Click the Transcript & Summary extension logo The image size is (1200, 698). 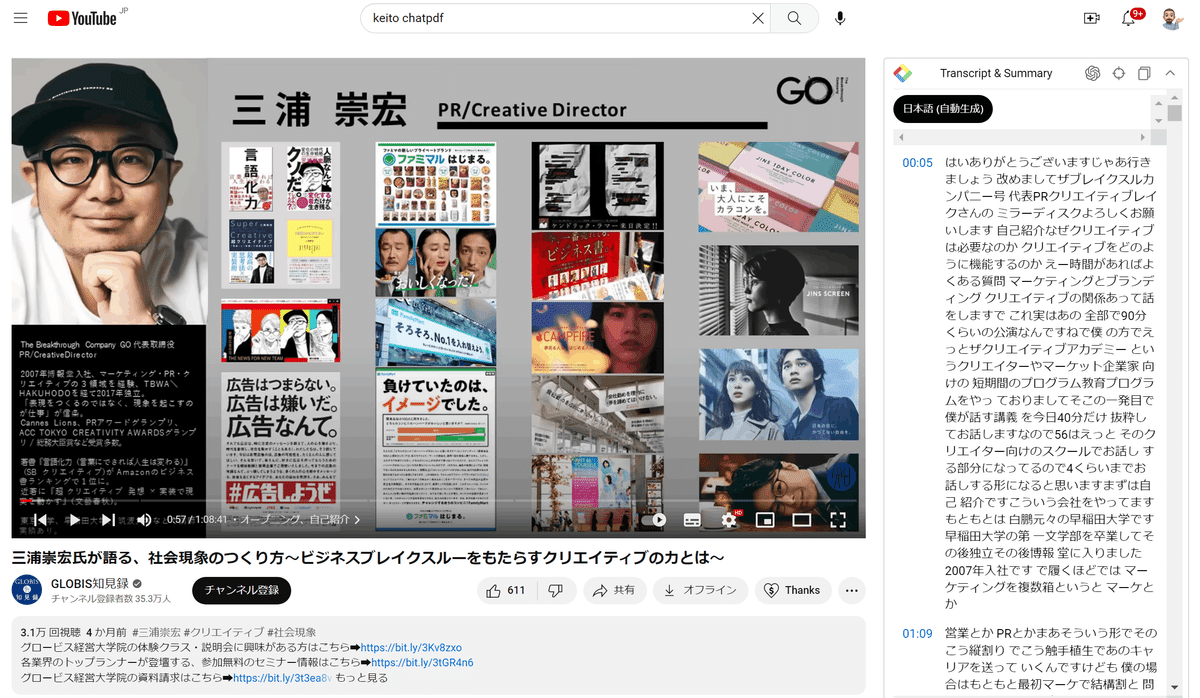click(x=903, y=73)
